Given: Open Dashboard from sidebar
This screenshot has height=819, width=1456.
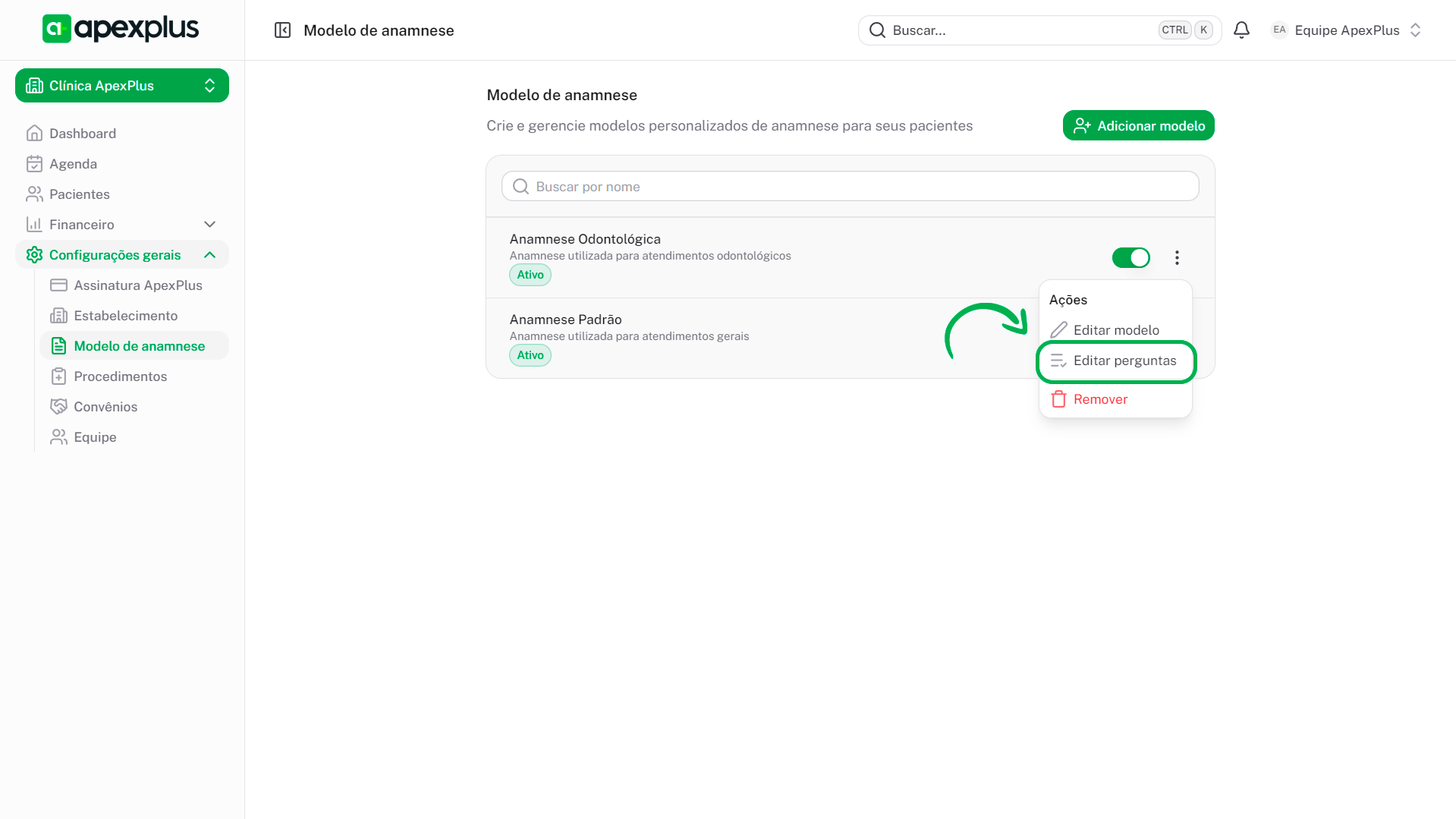Looking at the screenshot, I should [x=82, y=134].
